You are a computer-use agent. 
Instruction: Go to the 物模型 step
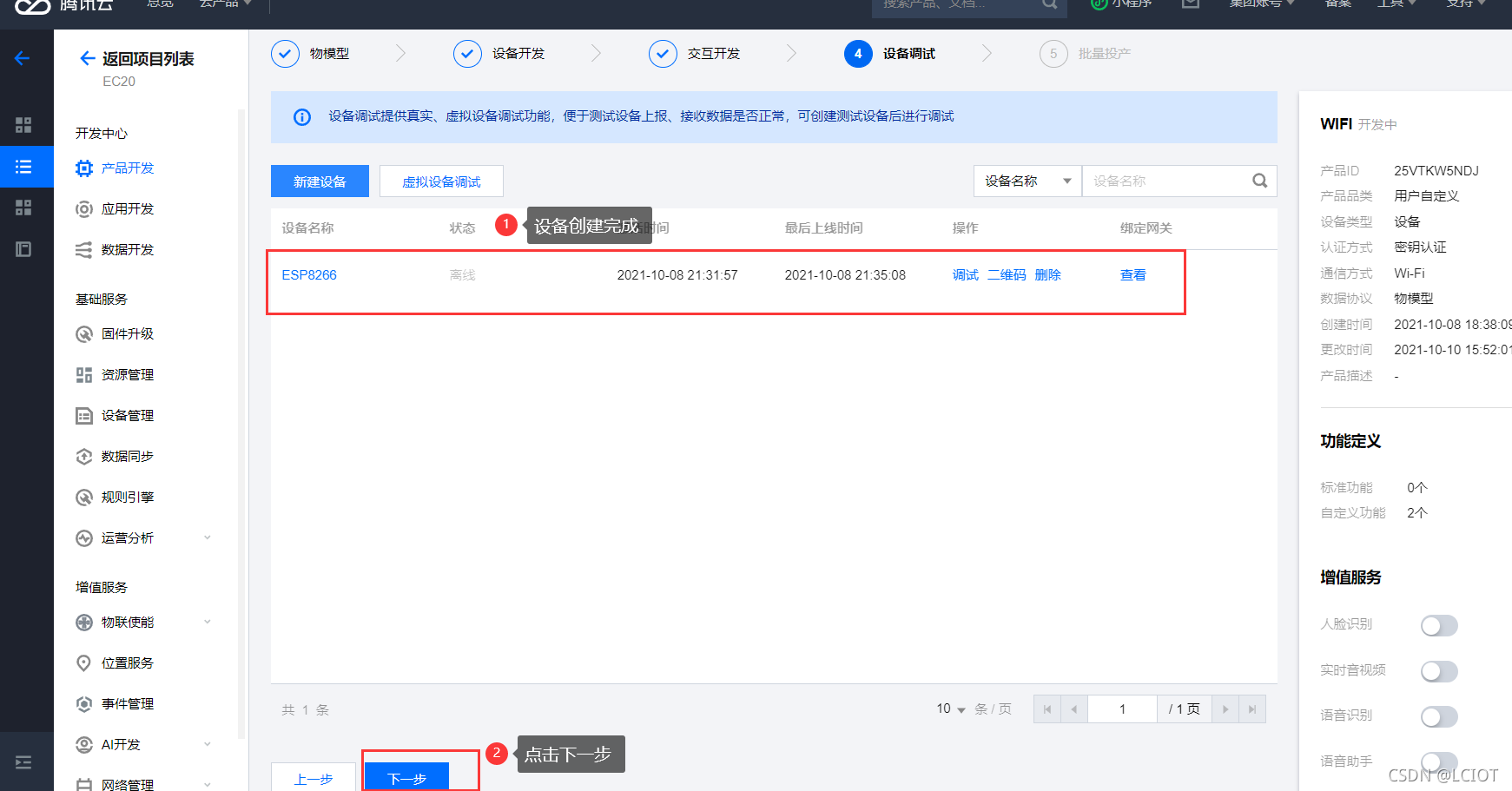311,54
